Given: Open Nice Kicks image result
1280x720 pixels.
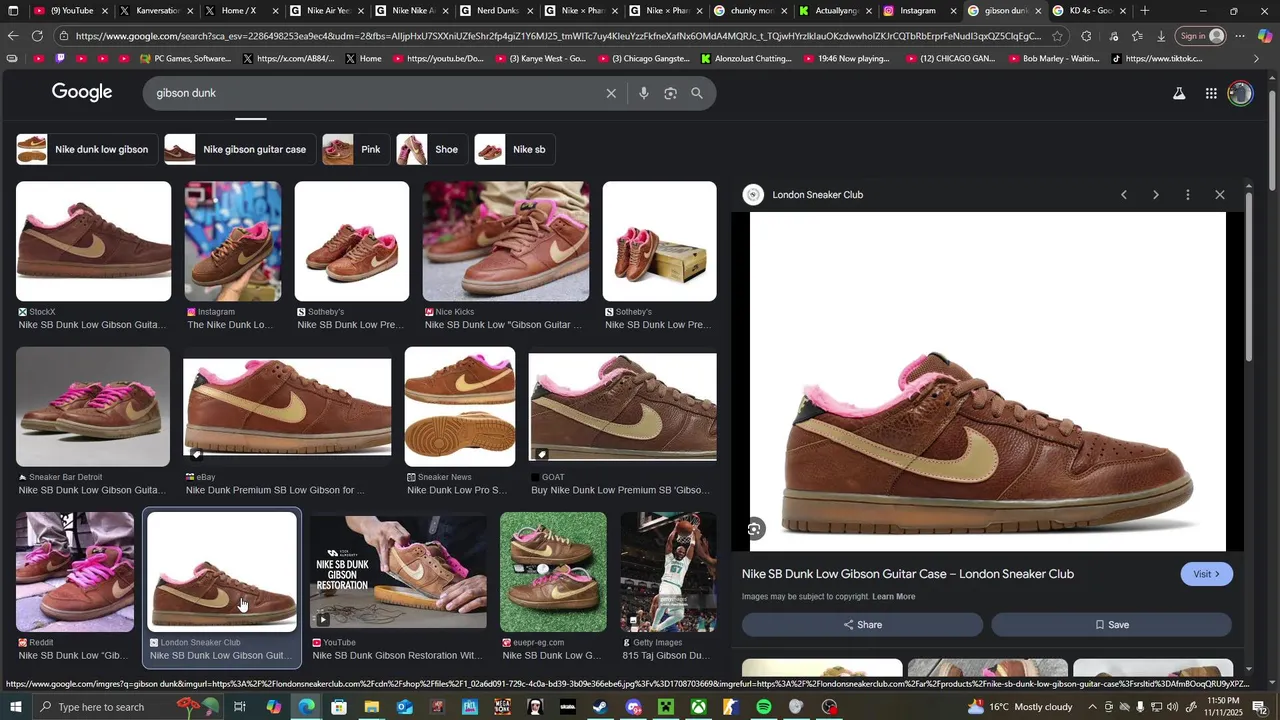Looking at the screenshot, I should [x=506, y=241].
